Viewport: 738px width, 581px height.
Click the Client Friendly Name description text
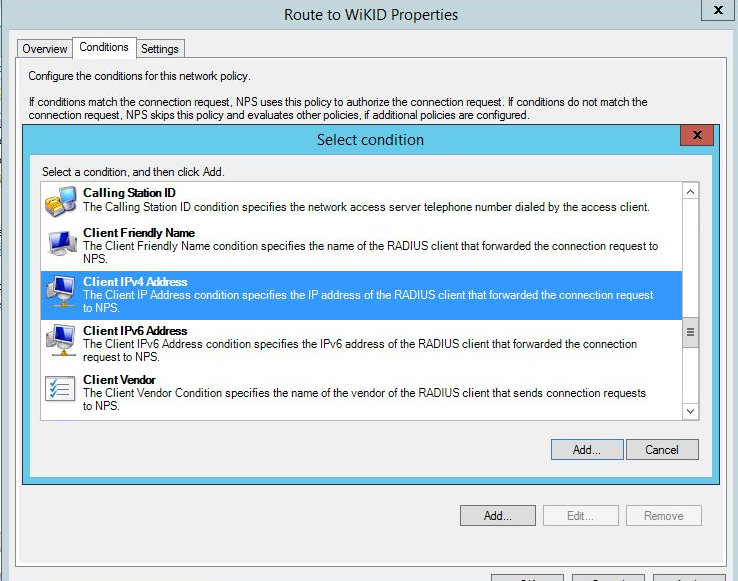pyautogui.click(x=370, y=252)
